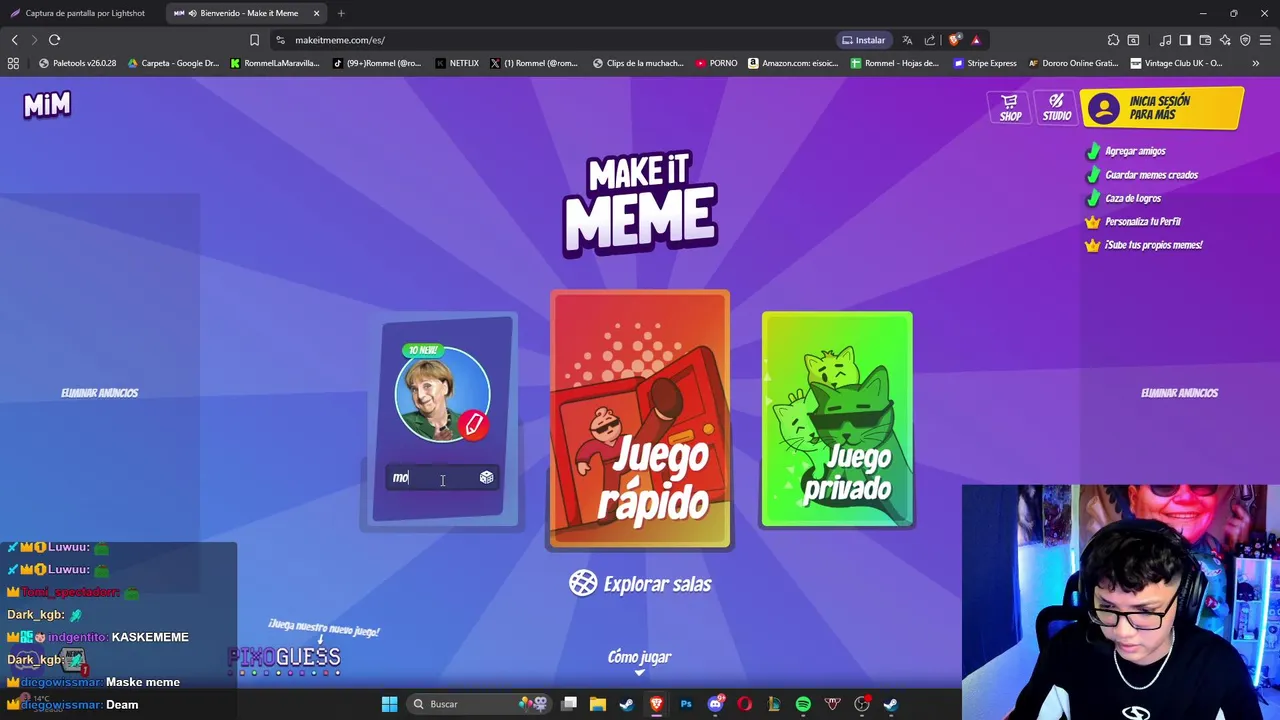Open Brave Shields lion icon

[x=955, y=40]
